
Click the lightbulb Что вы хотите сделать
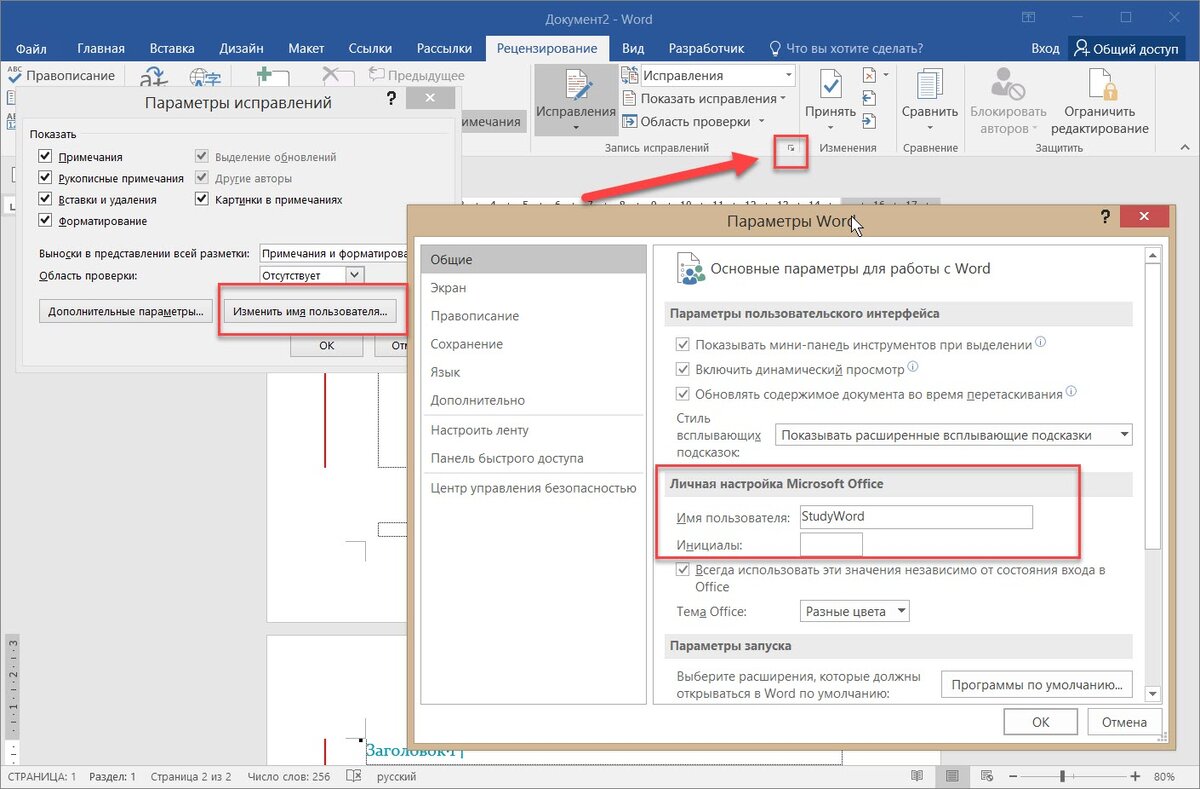(775, 48)
